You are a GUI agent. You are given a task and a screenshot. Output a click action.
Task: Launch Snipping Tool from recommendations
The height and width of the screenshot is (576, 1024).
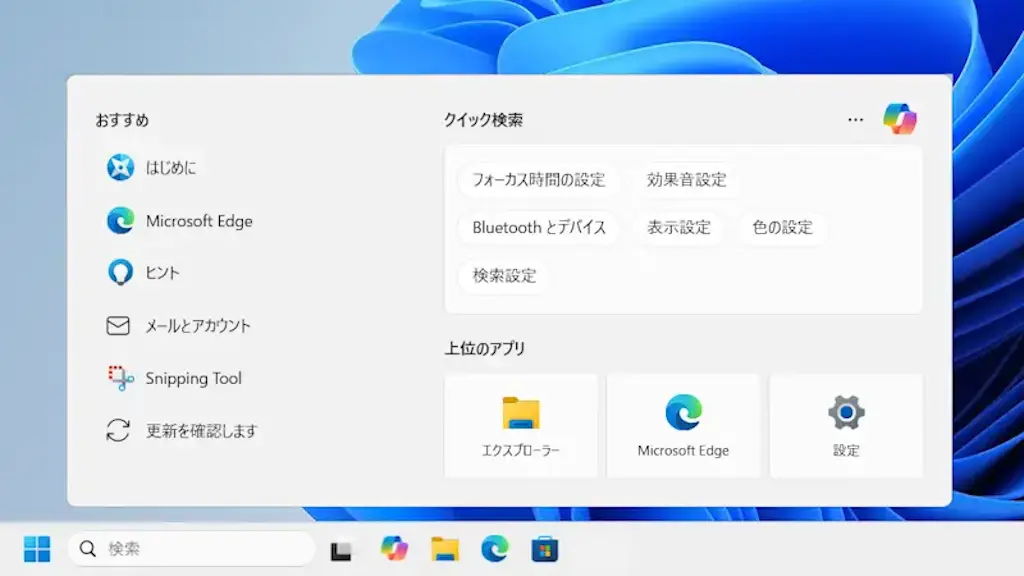(175, 379)
